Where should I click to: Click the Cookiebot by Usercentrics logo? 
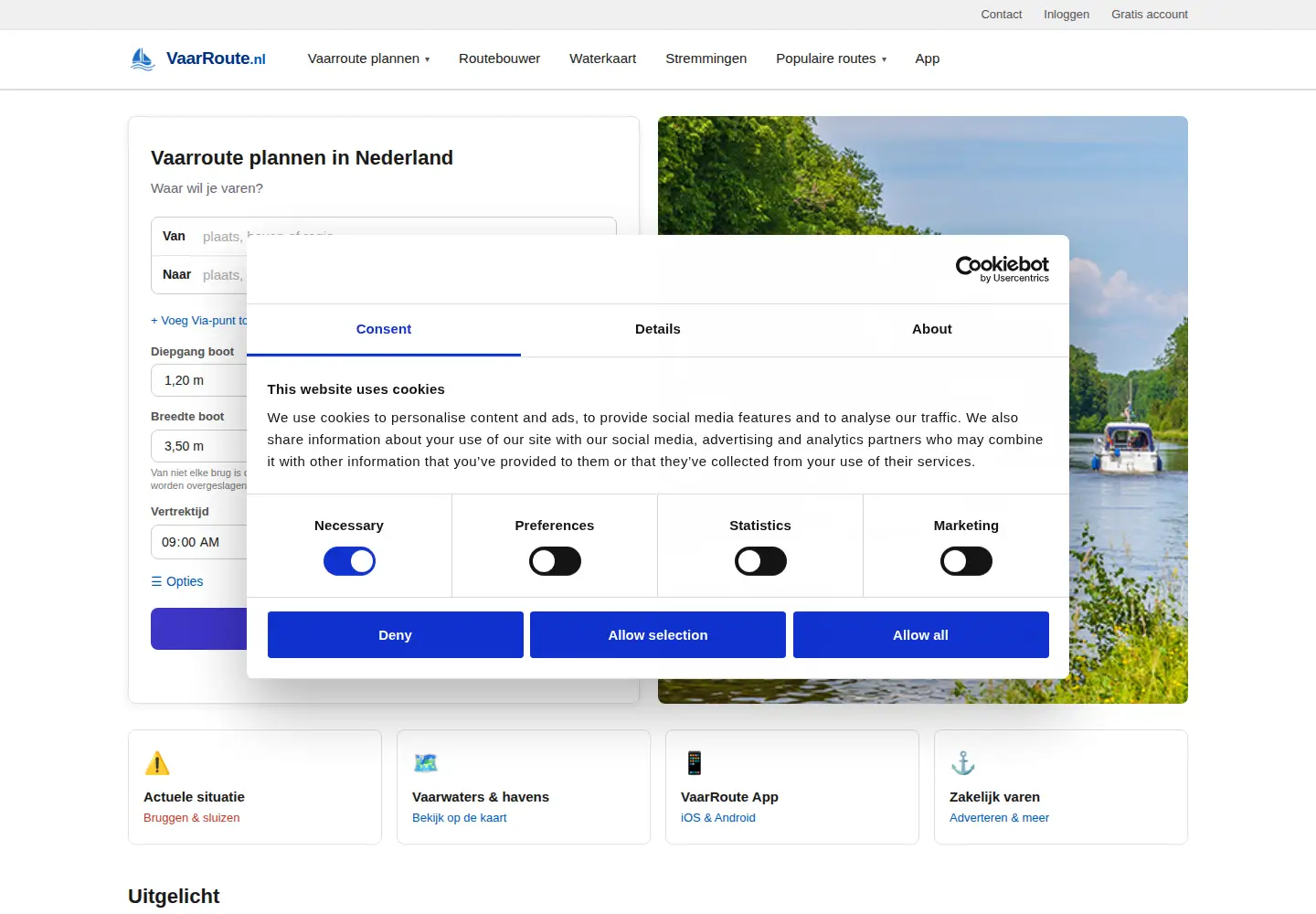[x=1003, y=269]
